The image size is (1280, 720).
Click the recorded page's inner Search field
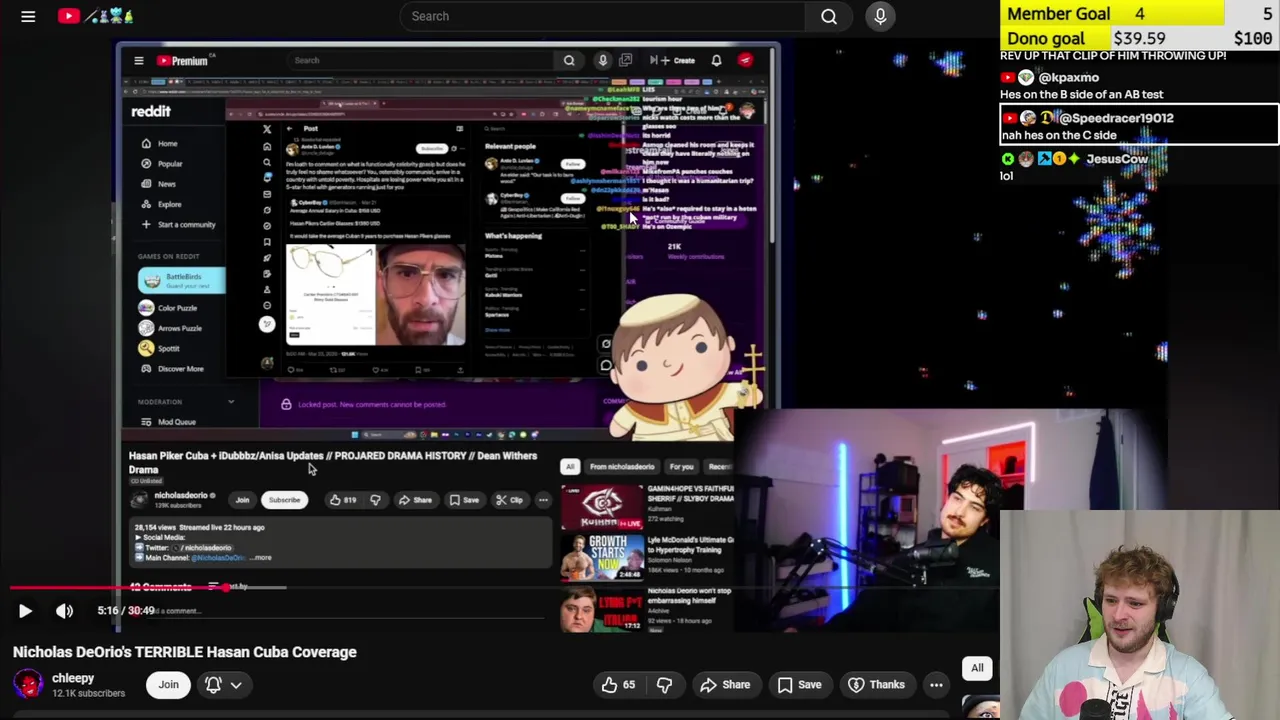point(420,60)
